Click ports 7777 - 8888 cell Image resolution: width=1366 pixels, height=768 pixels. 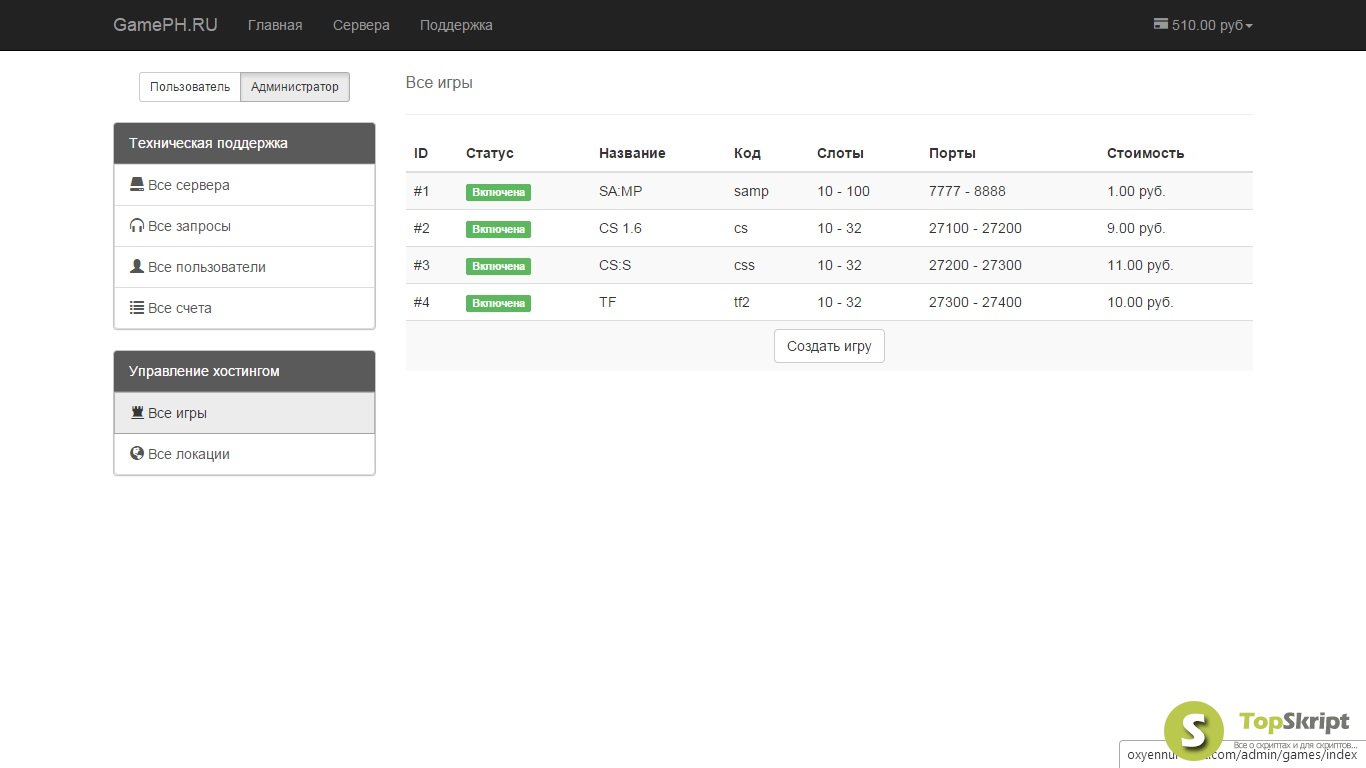(x=967, y=191)
